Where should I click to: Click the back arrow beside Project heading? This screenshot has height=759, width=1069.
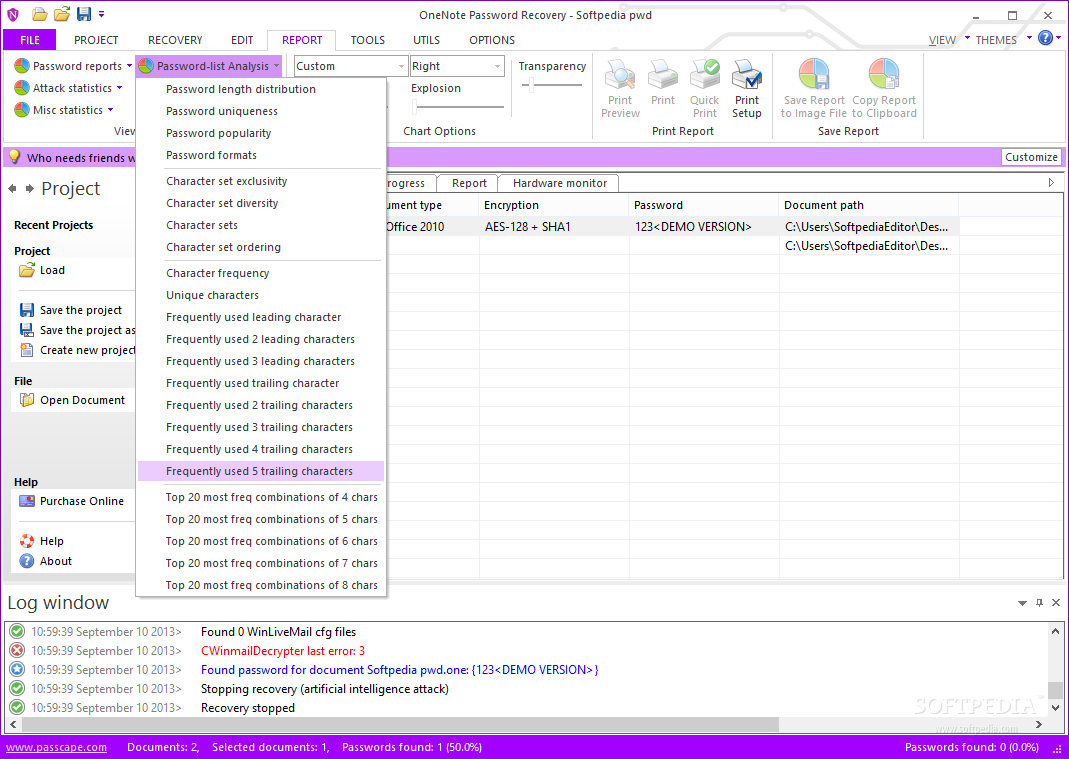point(12,188)
